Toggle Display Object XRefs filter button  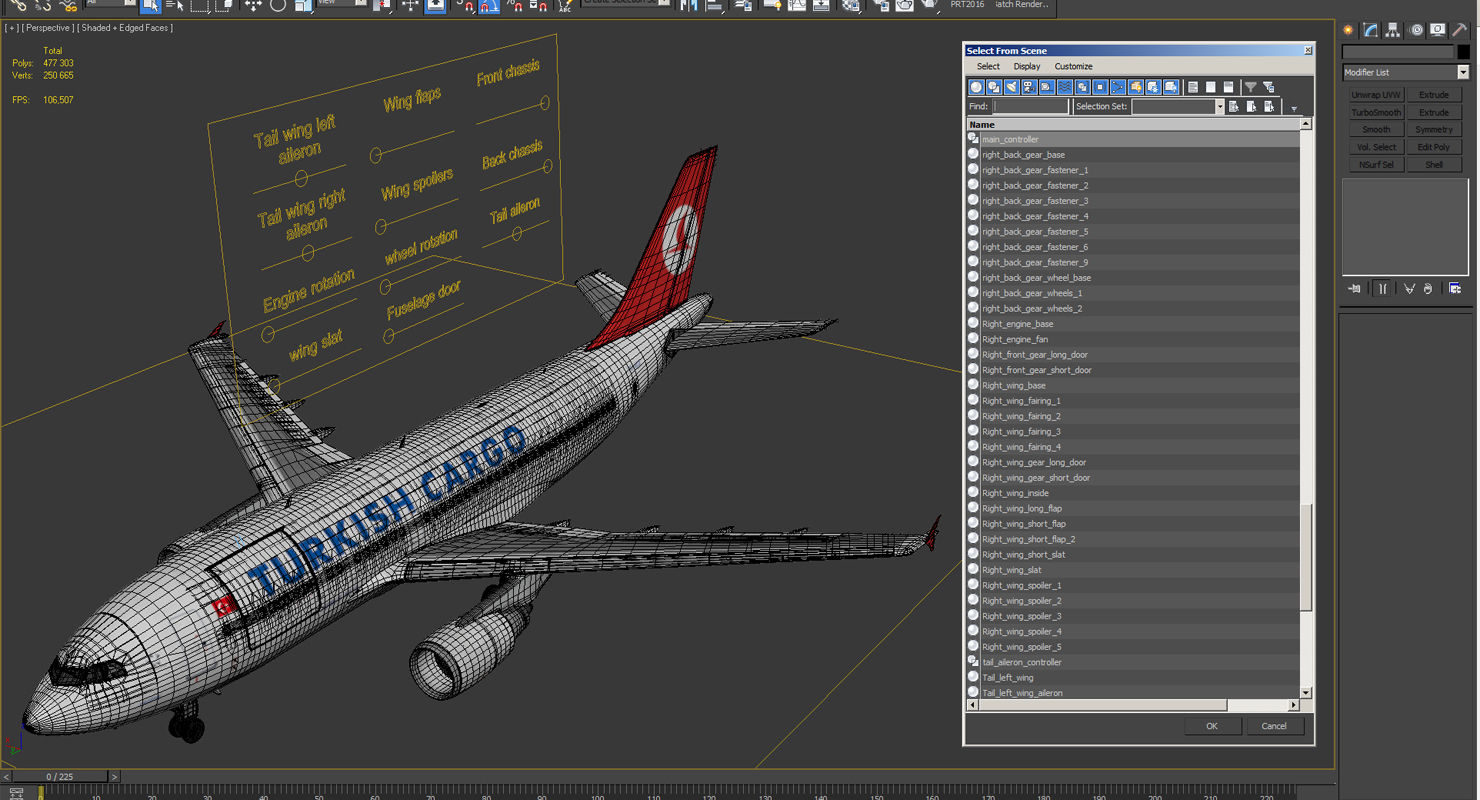tap(1100, 87)
